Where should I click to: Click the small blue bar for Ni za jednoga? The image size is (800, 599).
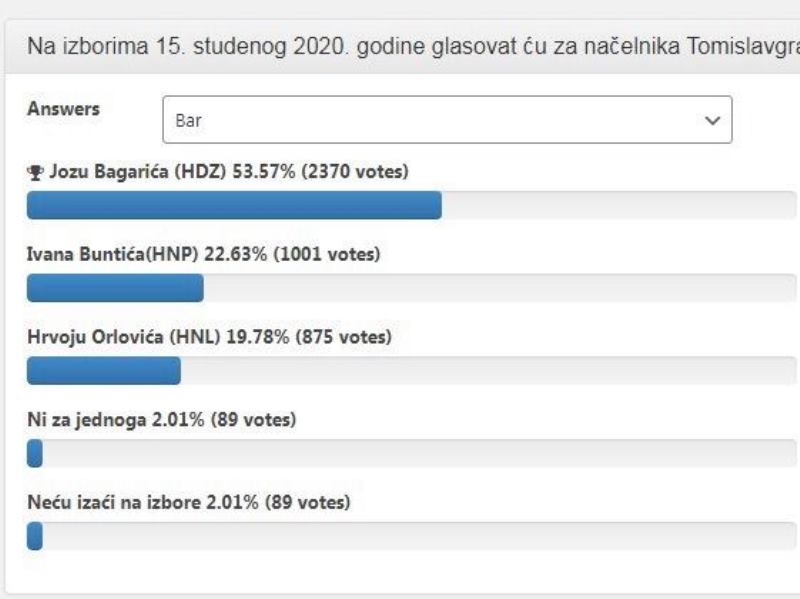tap(35, 453)
